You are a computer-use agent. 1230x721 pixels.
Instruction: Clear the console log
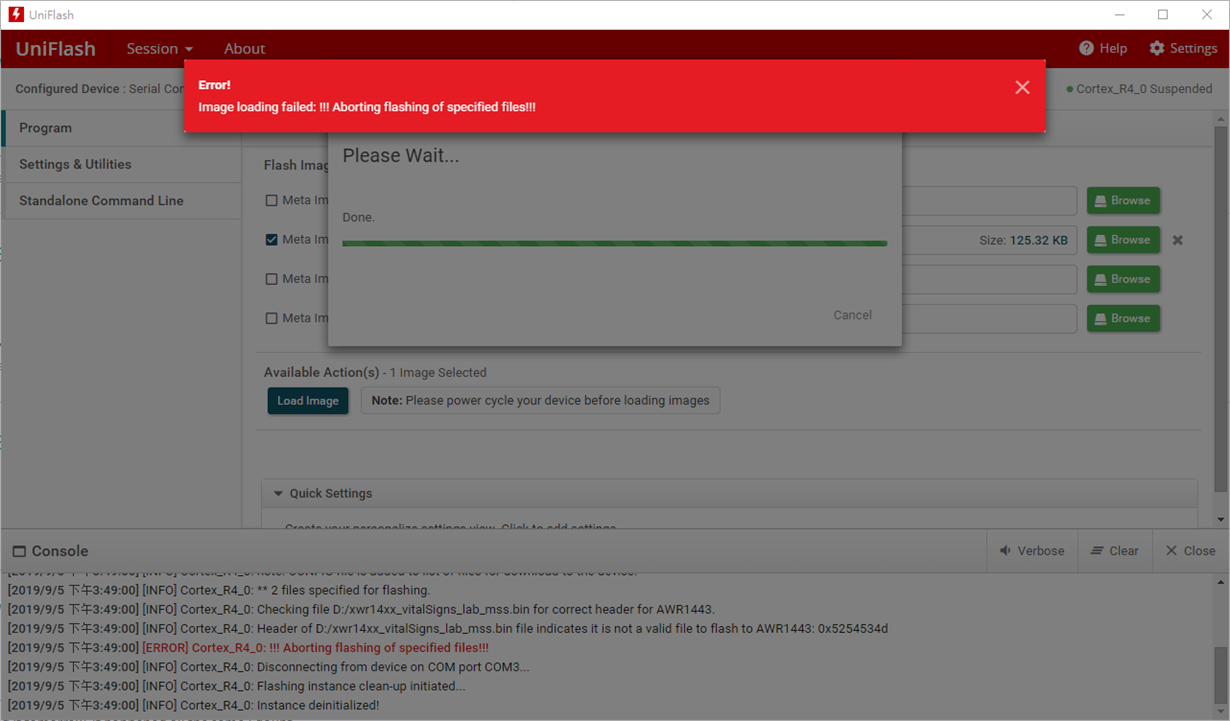[1114, 551]
